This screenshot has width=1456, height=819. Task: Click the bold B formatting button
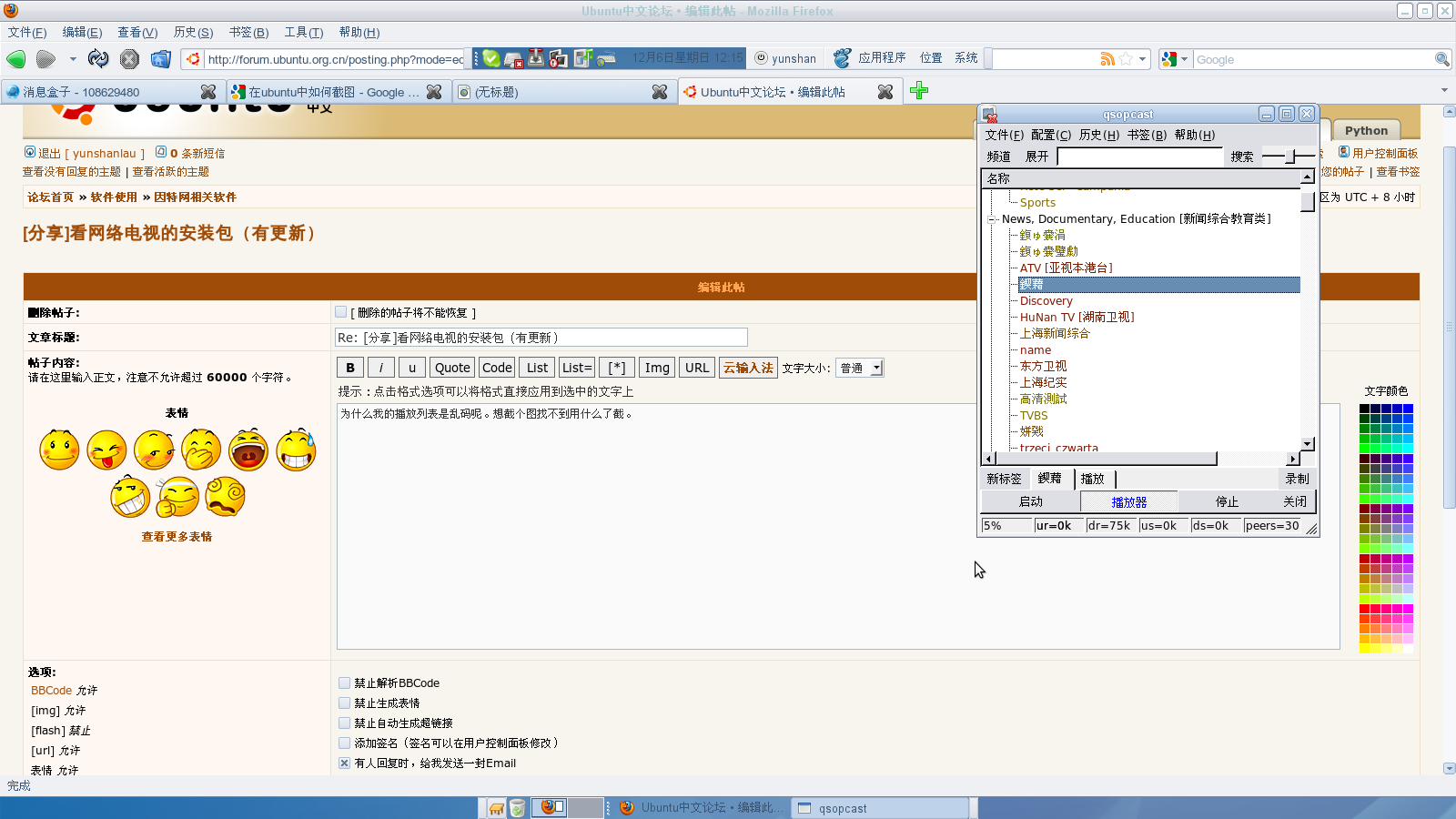(350, 368)
